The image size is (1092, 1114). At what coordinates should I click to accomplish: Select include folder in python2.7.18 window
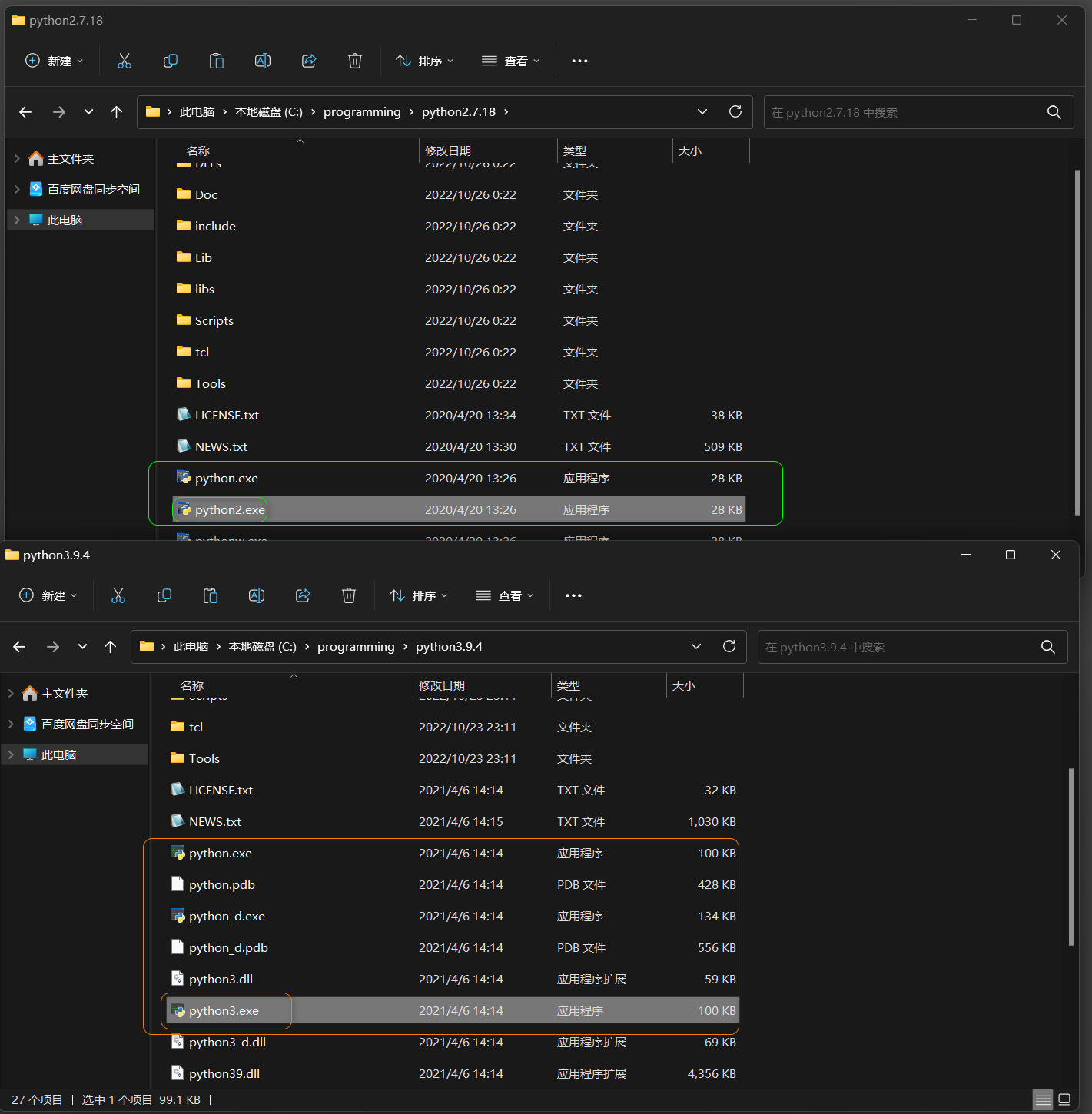click(460, 226)
